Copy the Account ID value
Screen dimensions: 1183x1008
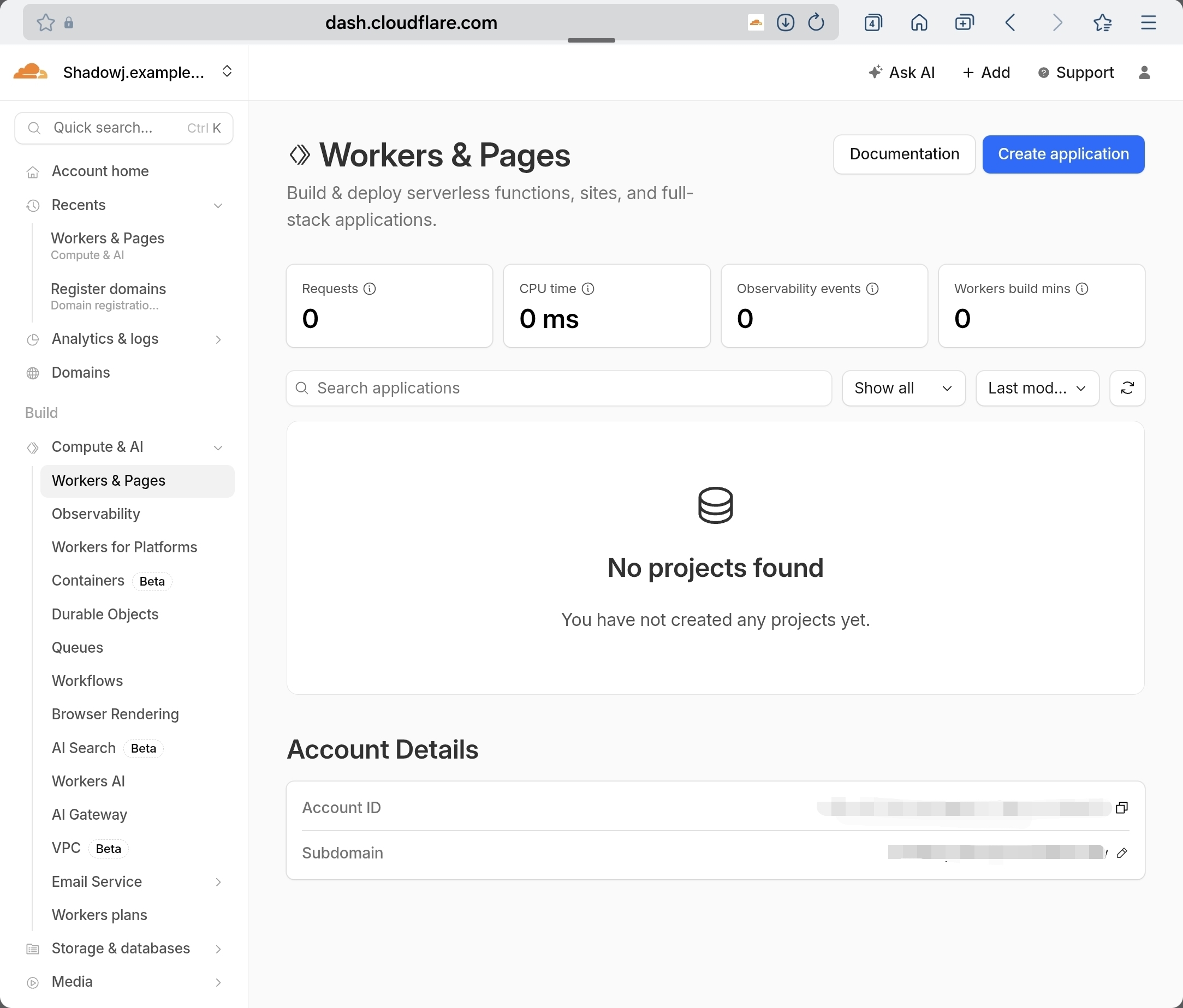[1121, 808]
